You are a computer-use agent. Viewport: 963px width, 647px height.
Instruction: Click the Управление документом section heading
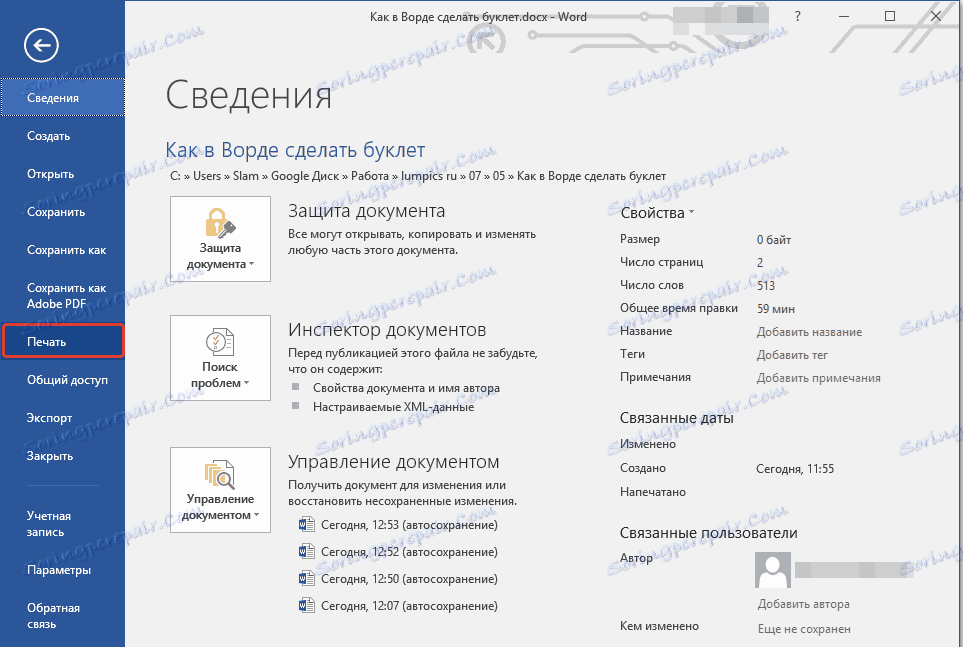(394, 461)
